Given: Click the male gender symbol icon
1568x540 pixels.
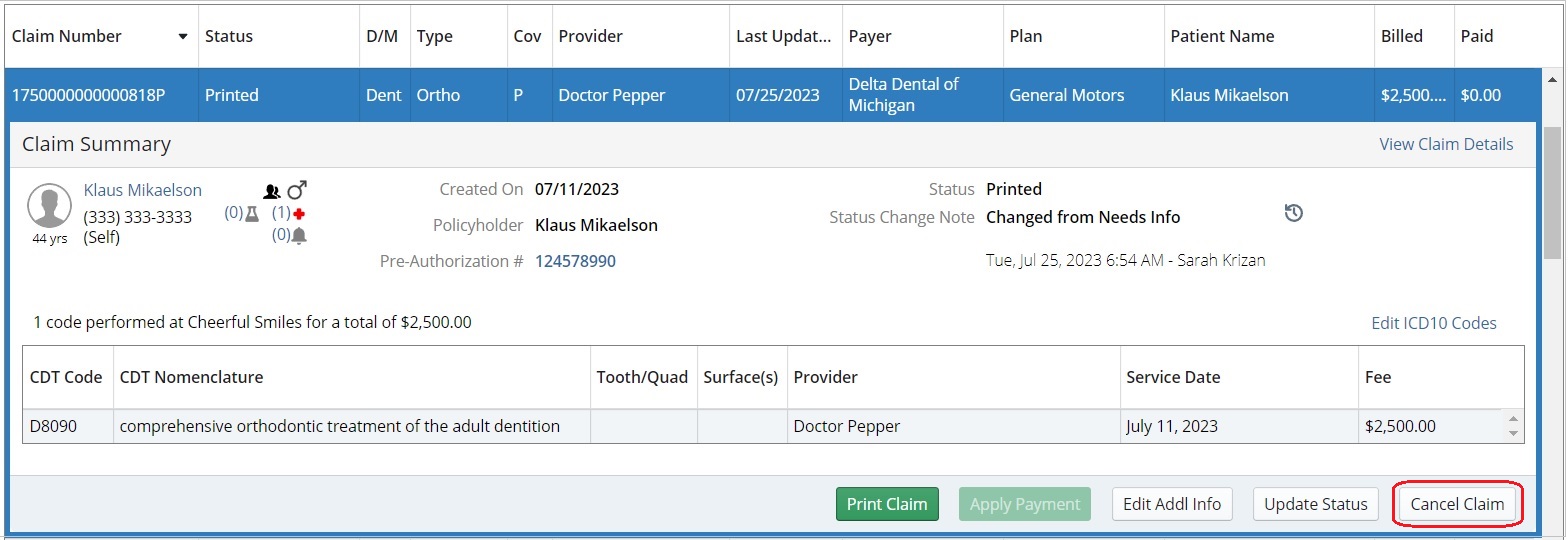Looking at the screenshot, I should coord(297,190).
